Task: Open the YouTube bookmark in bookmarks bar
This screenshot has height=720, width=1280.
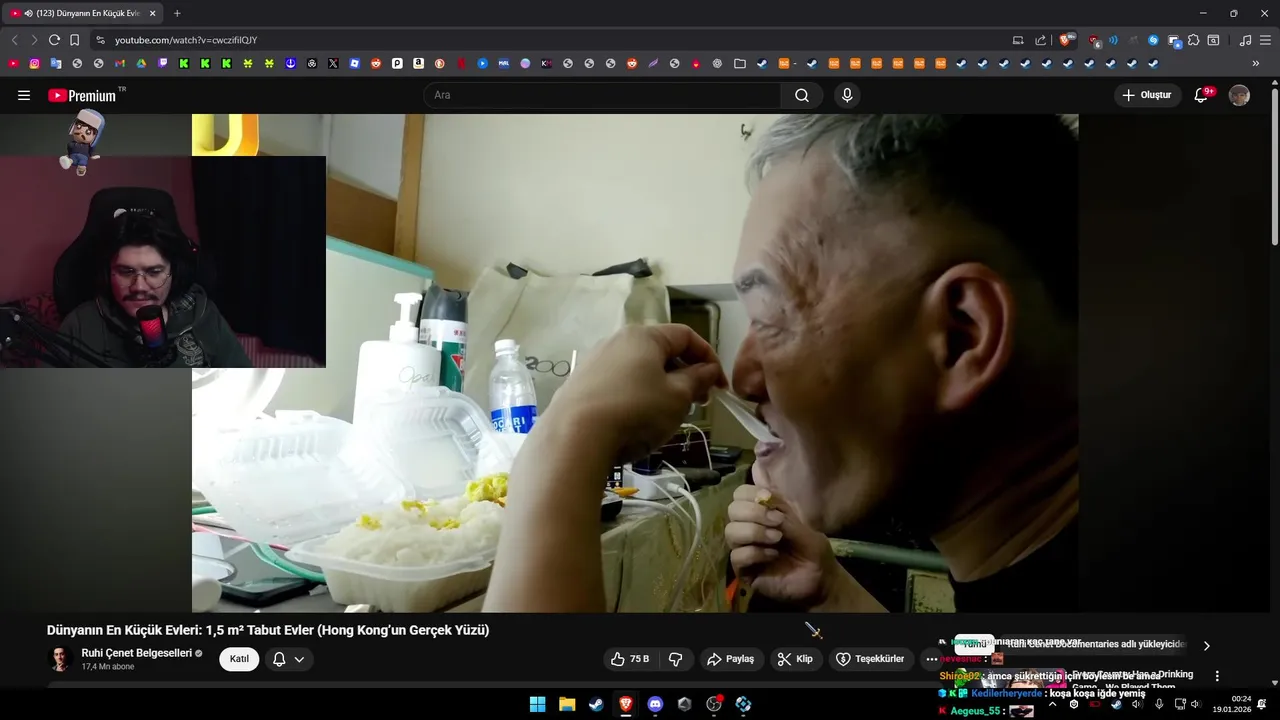Action: (13, 63)
